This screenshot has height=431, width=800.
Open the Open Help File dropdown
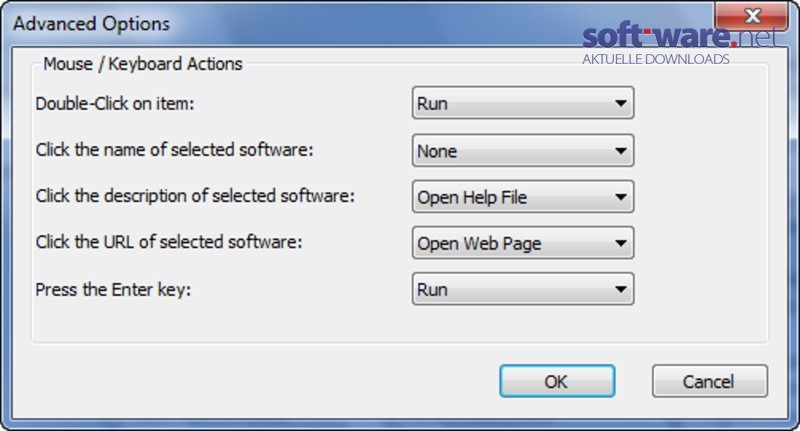pos(523,196)
